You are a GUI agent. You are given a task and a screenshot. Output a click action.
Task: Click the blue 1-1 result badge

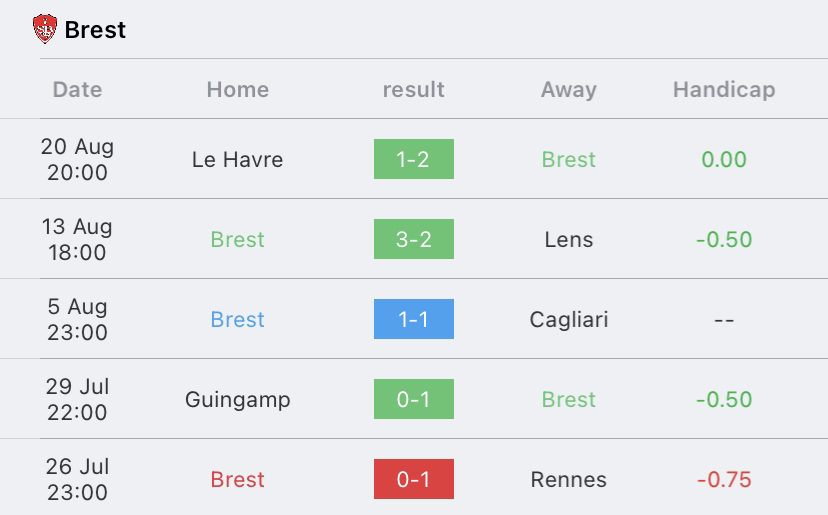(414, 319)
